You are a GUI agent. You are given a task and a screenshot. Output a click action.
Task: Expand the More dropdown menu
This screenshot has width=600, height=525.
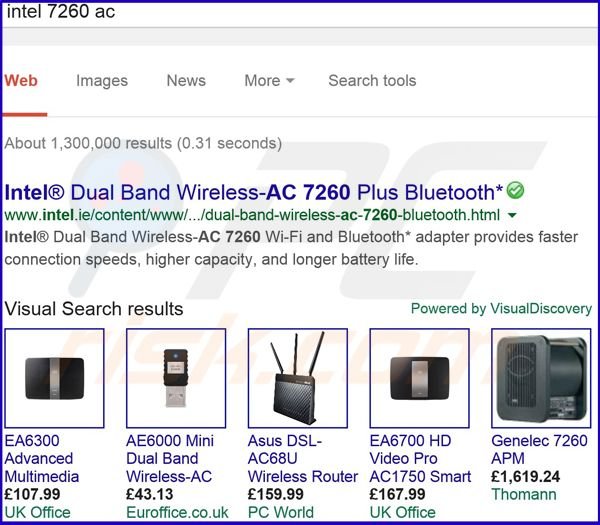click(x=269, y=81)
